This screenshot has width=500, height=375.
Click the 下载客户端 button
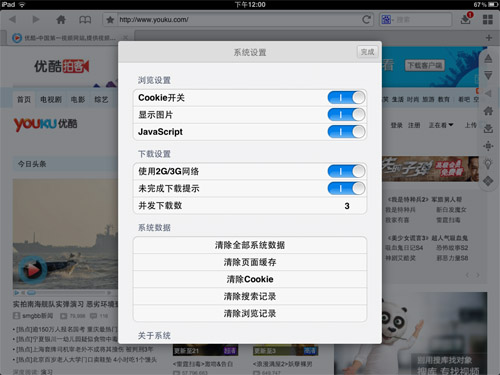pos(424,65)
